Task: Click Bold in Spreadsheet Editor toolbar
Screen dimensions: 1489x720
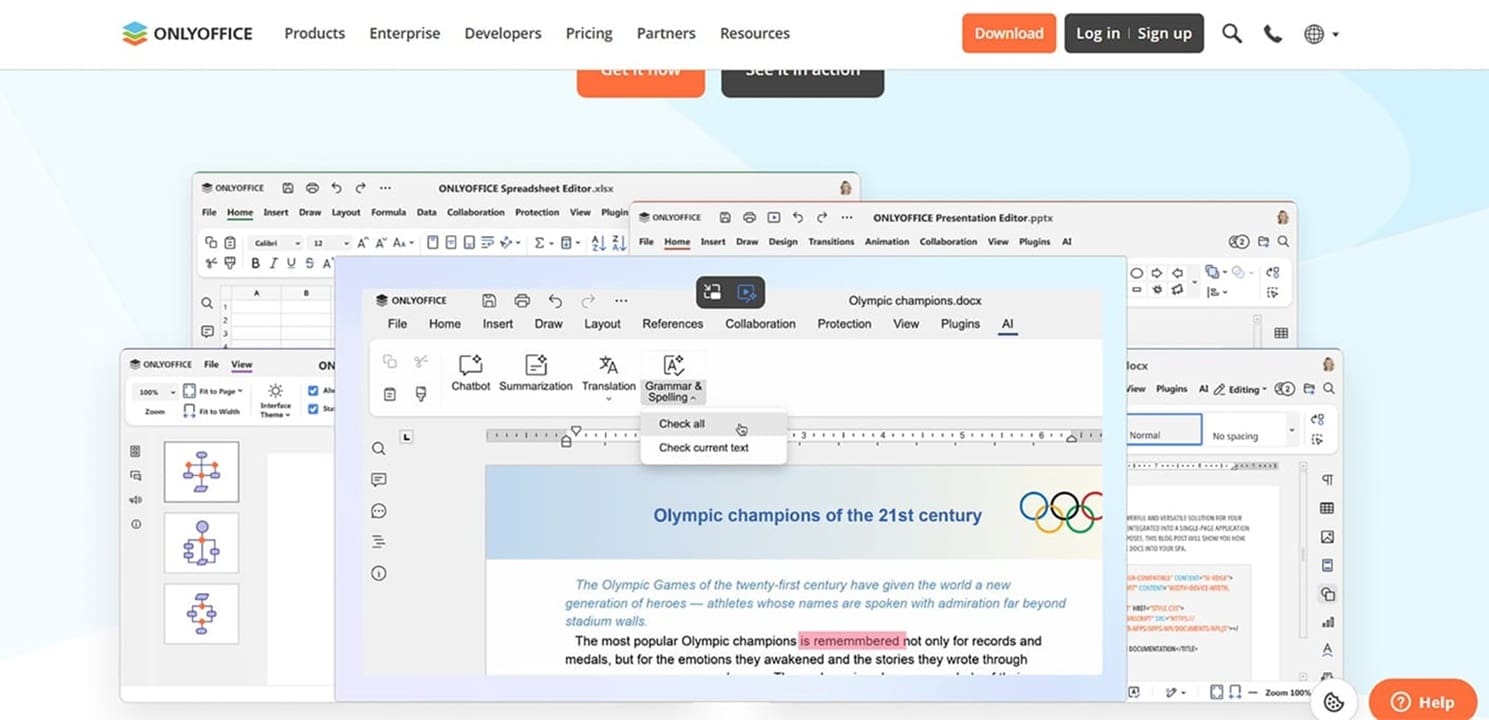Action: tap(255, 264)
